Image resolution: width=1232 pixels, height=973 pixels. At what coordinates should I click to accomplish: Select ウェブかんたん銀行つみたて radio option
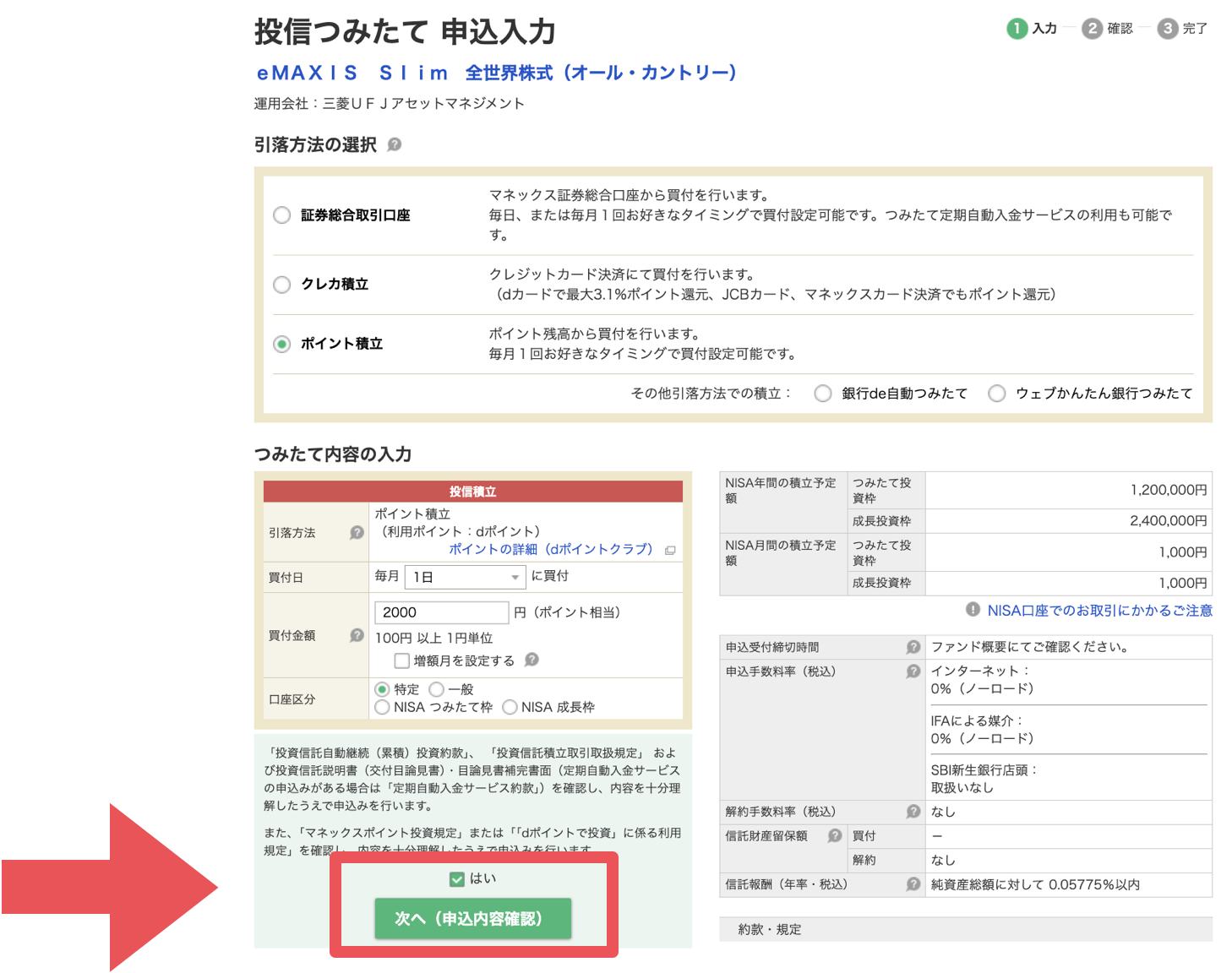point(997,394)
